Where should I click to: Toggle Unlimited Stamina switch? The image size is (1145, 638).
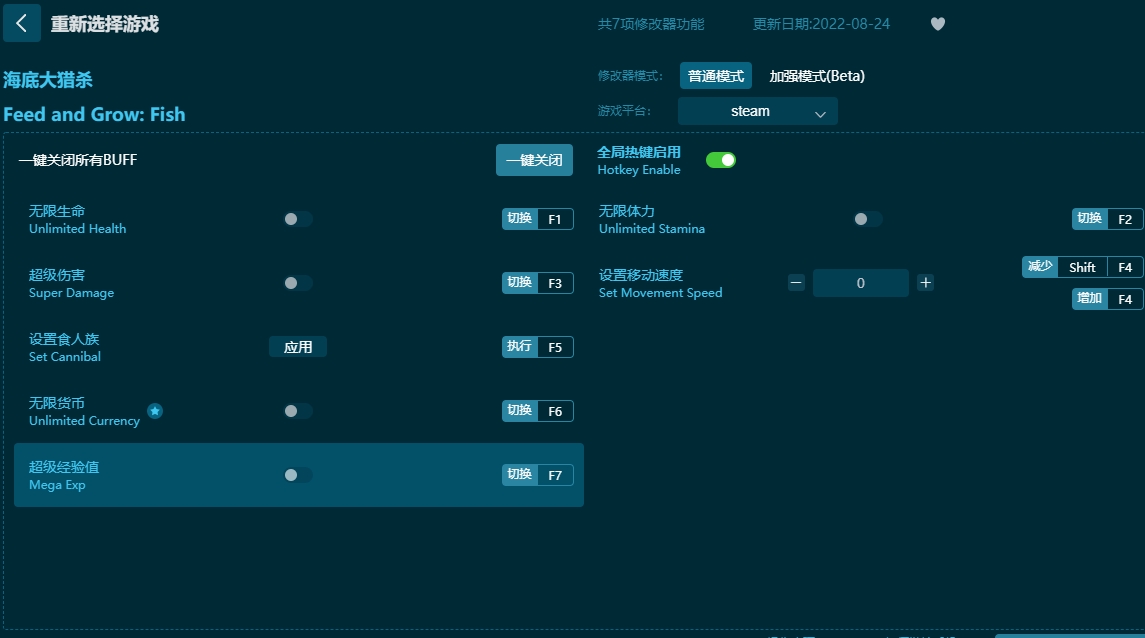[x=868, y=219]
